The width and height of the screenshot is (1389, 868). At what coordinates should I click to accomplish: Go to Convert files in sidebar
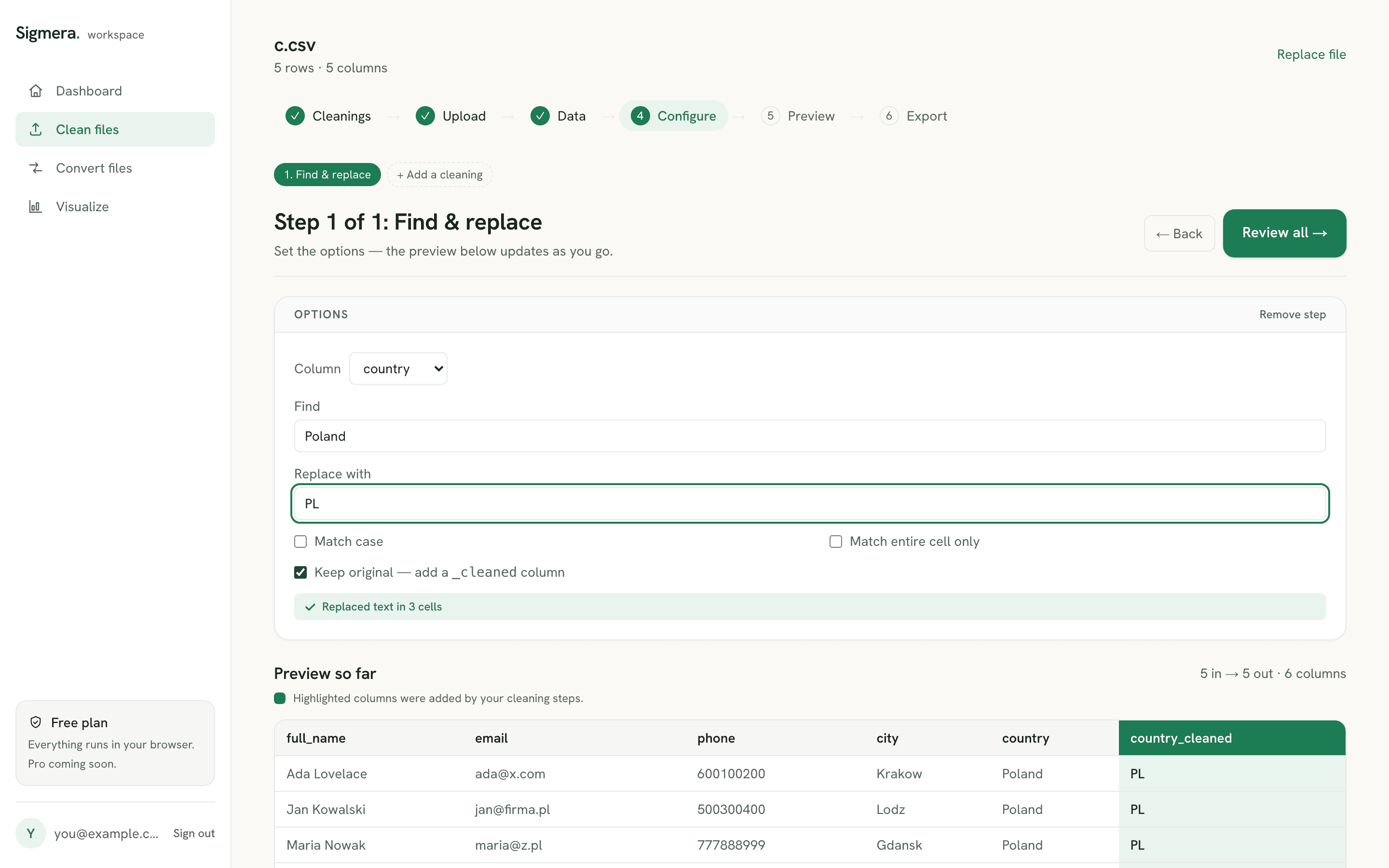(115, 168)
